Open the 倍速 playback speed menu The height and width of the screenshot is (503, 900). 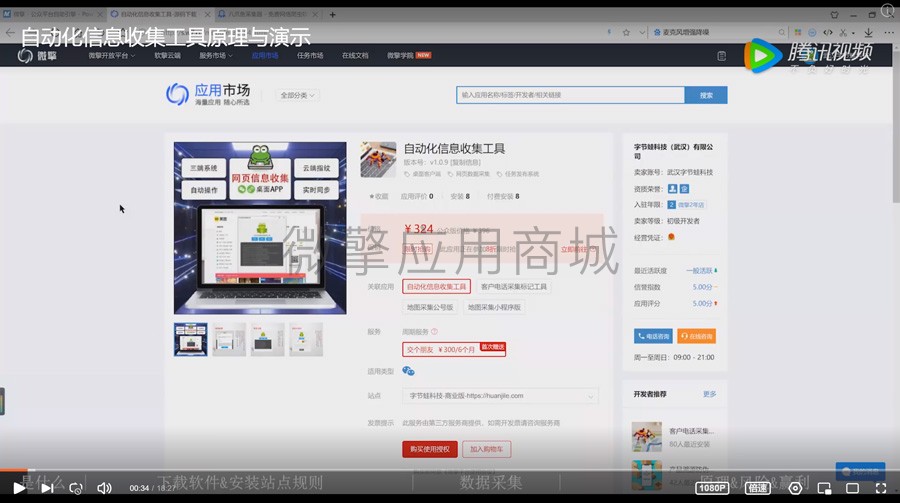click(x=758, y=487)
